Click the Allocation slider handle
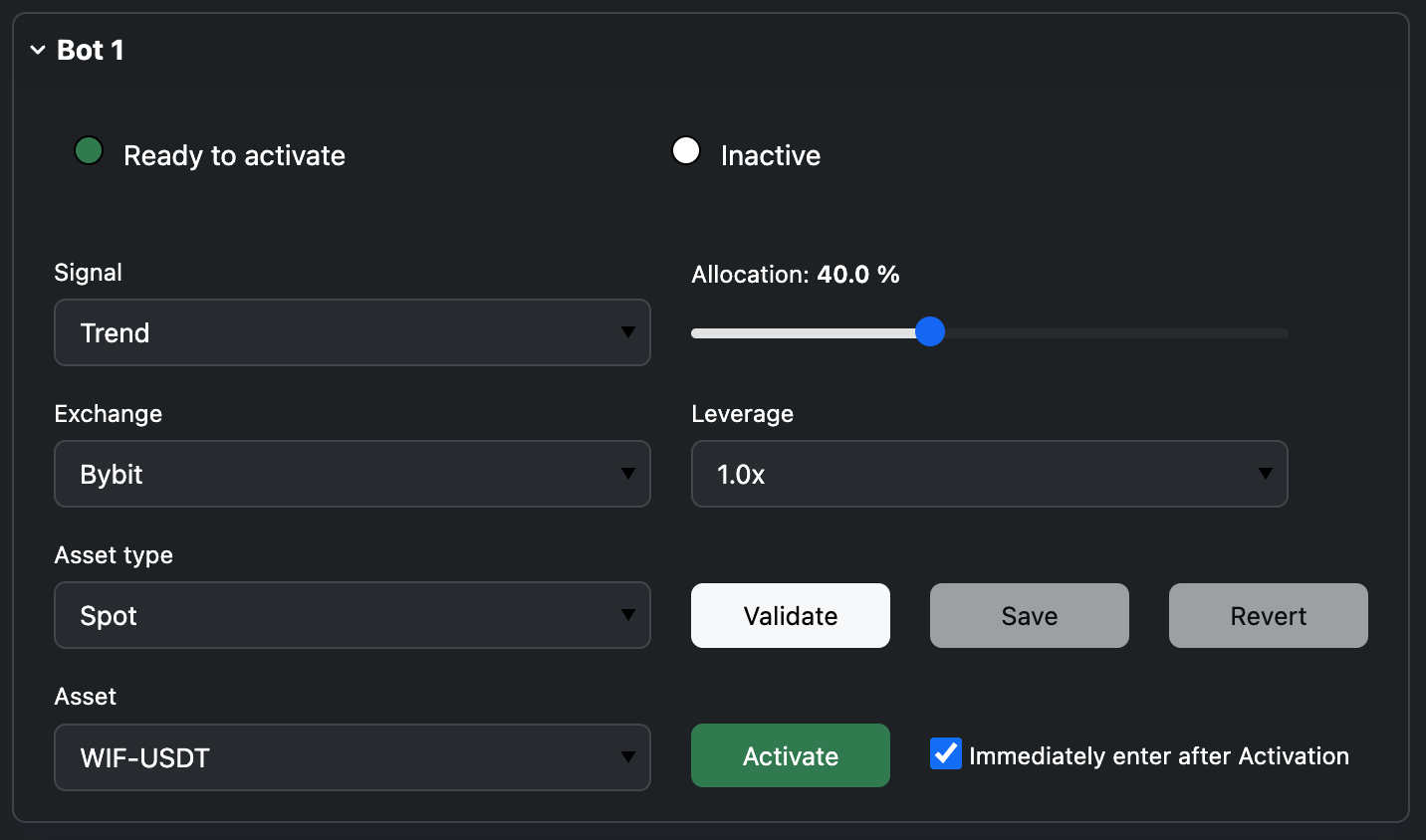Screen dimensions: 1426x840 pos(930,332)
